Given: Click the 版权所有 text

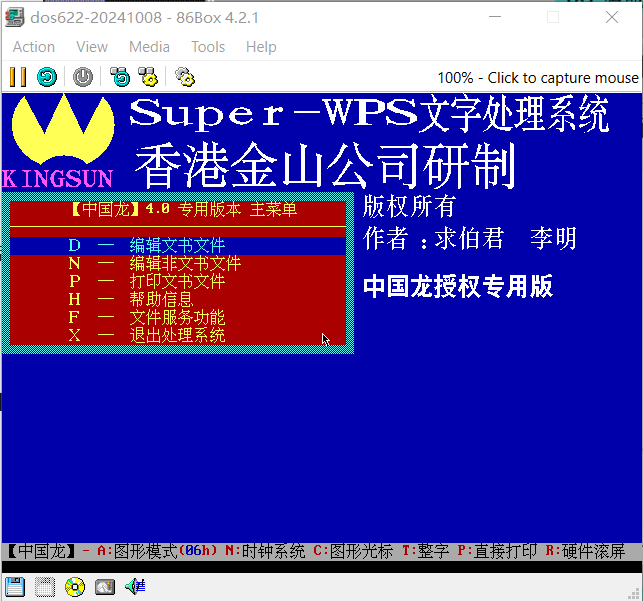Looking at the screenshot, I should pos(409,206).
